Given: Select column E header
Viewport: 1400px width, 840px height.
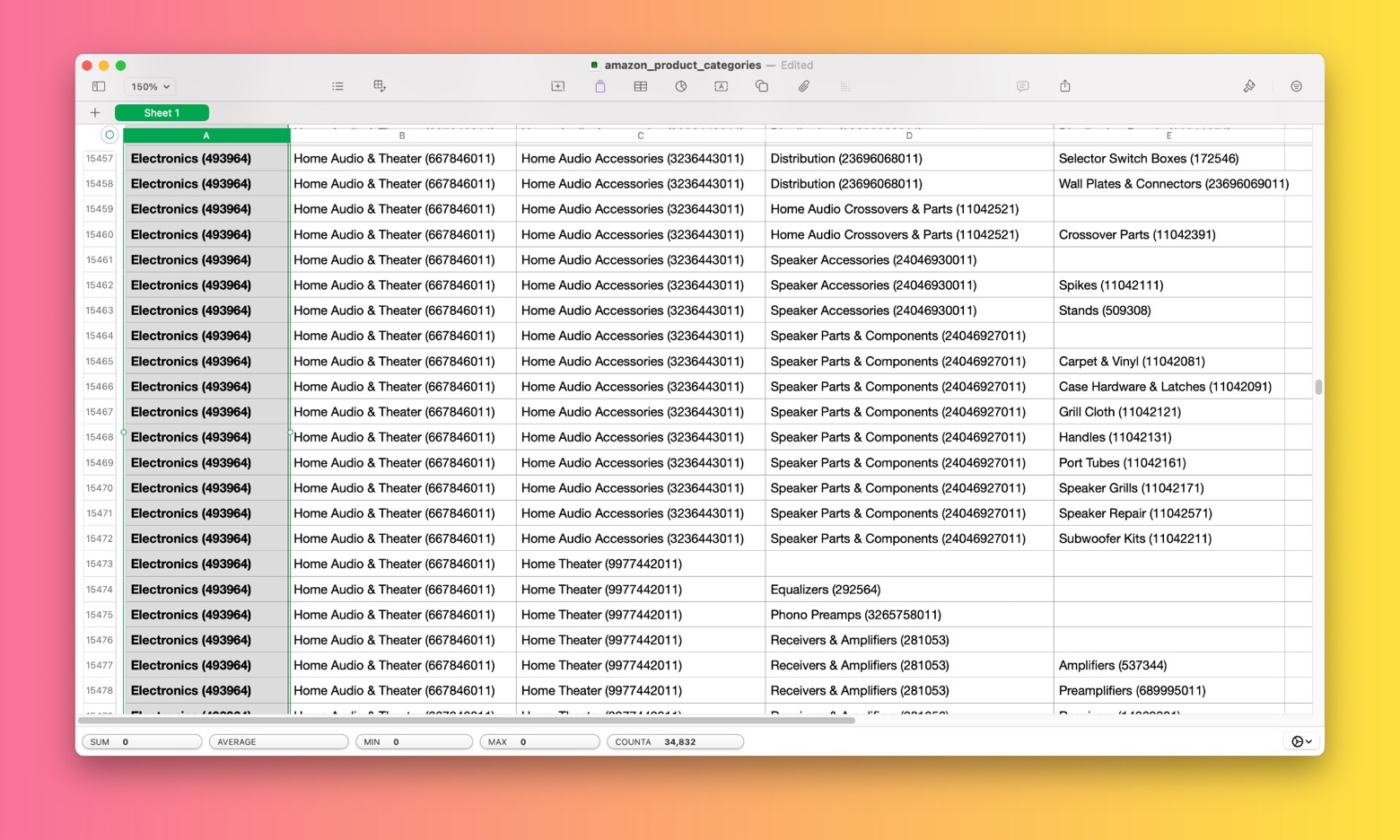Looking at the screenshot, I should pyautogui.click(x=1168, y=136).
